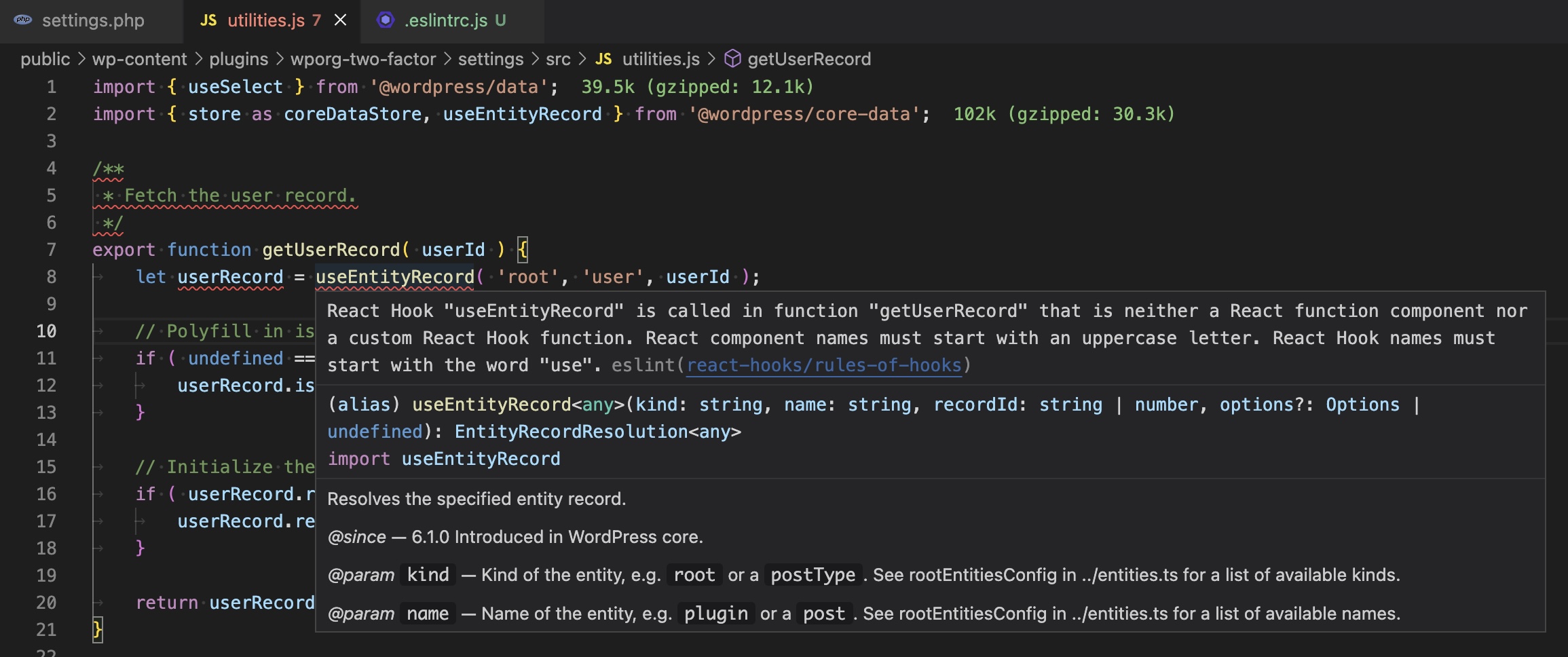Image resolution: width=1568 pixels, height=657 pixels.
Task: Click the '102k (gzipped: 30.3k)' size annotation
Action: 1064,114
